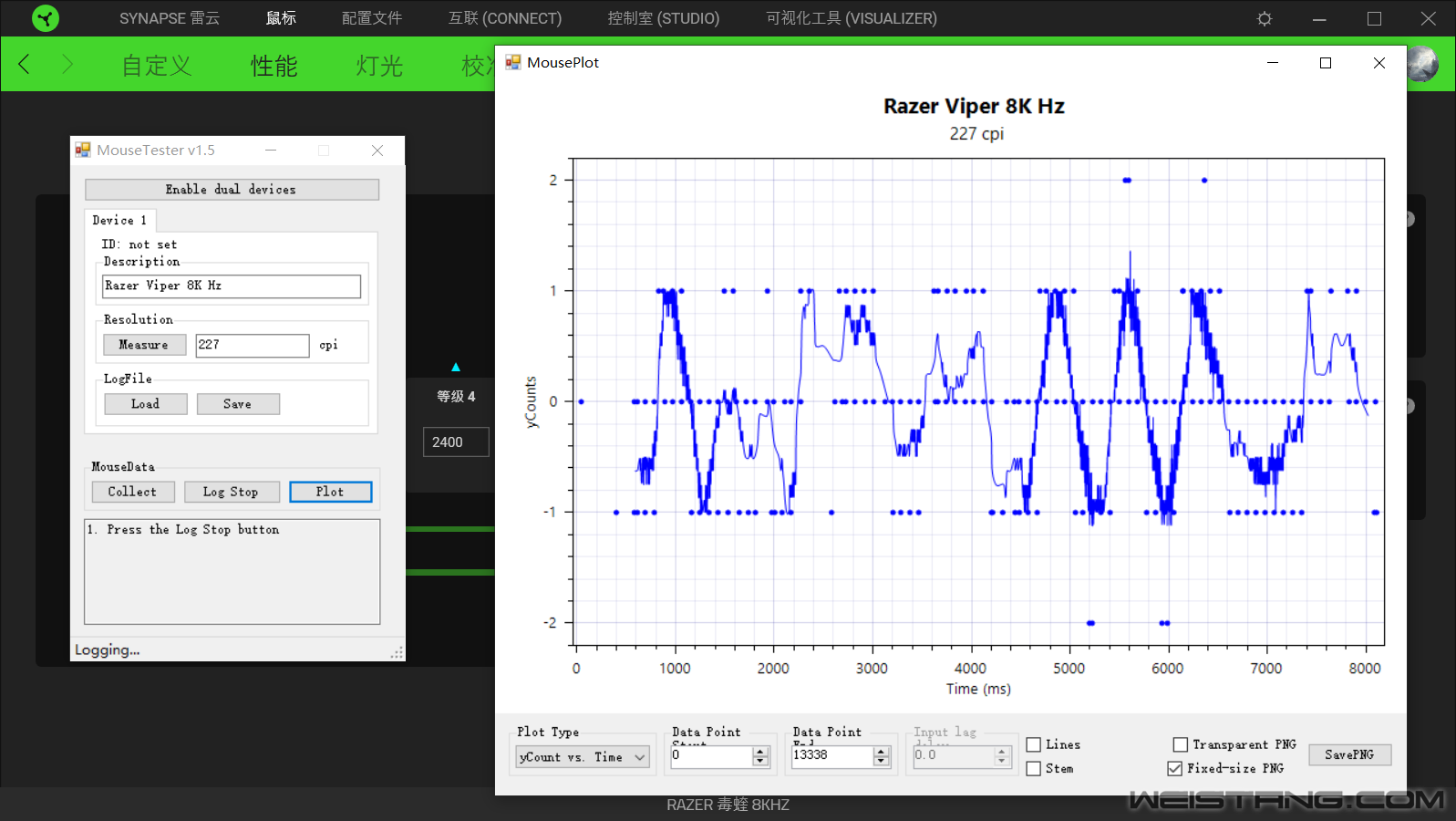Select the Device 1 tab

click(x=120, y=220)
